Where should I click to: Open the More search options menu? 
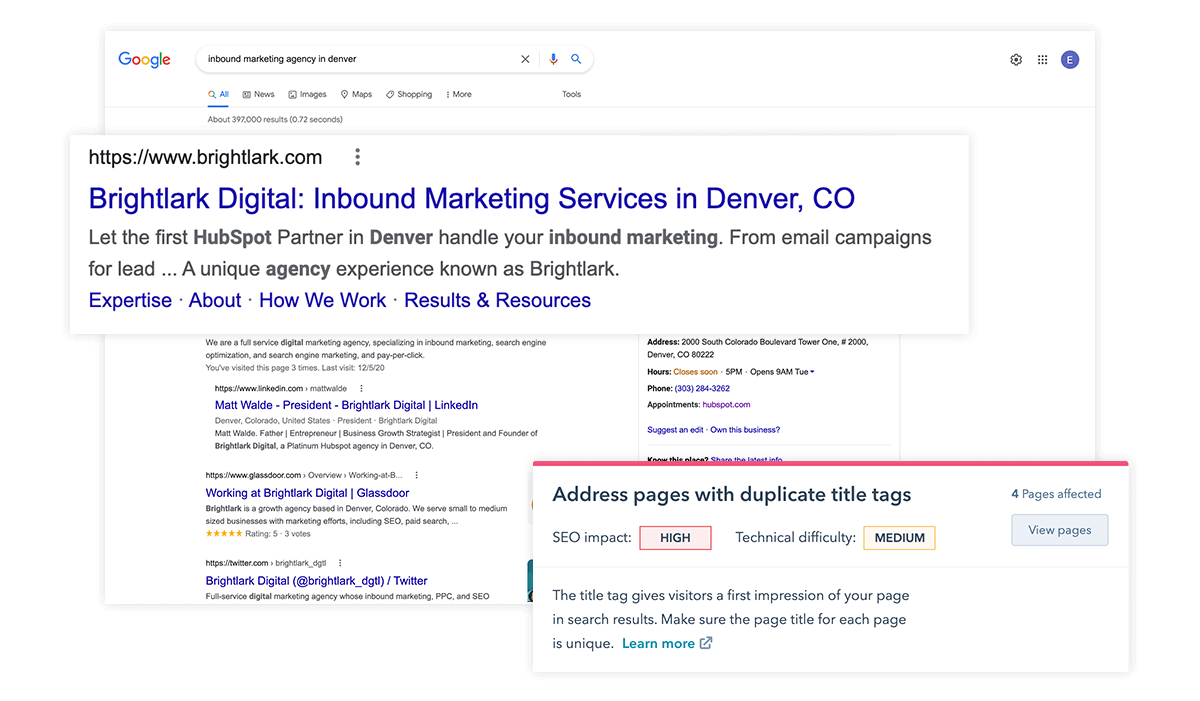tap(459, 94)
